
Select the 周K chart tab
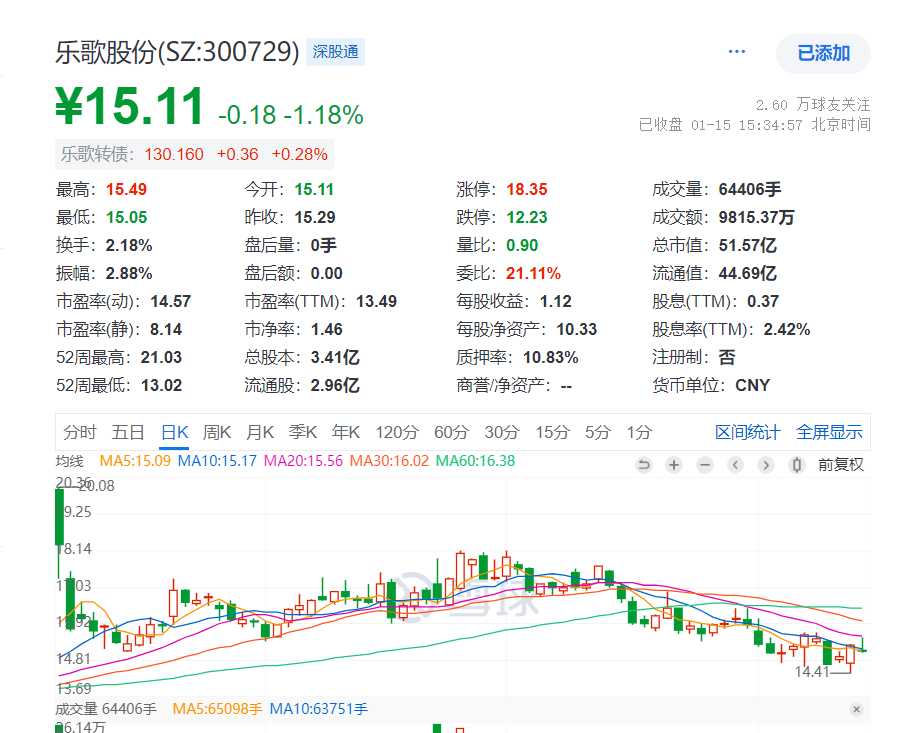tap(217, 432)
